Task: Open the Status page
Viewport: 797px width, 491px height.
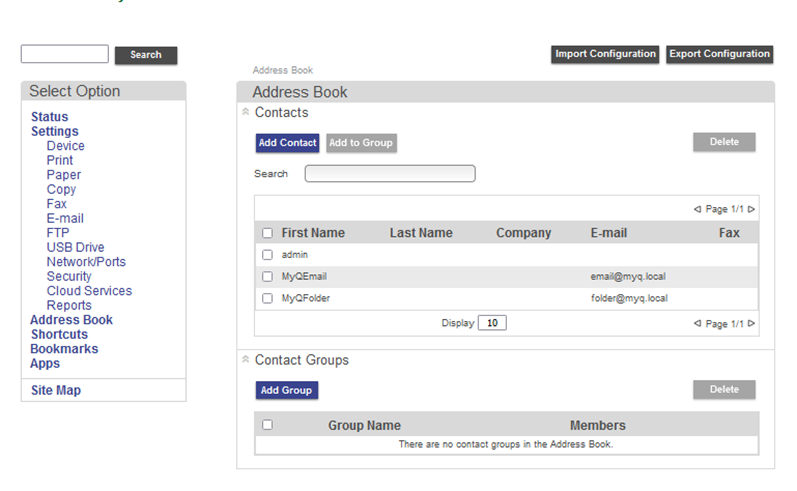Action: [49, 117]
